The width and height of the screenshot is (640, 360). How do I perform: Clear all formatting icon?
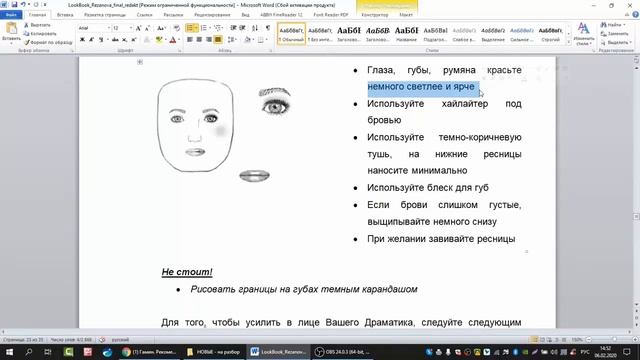176,28
